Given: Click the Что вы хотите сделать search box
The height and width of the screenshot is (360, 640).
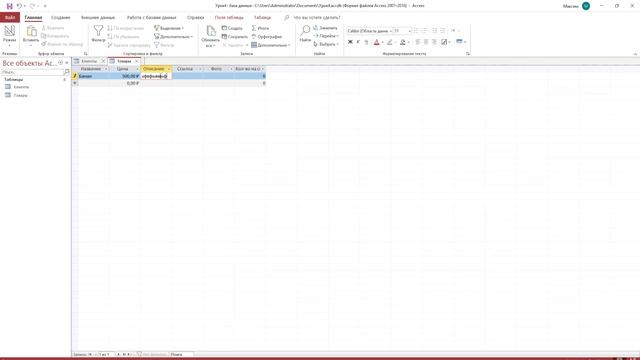Looking at the screenshot, I should (x=317, y=18).
